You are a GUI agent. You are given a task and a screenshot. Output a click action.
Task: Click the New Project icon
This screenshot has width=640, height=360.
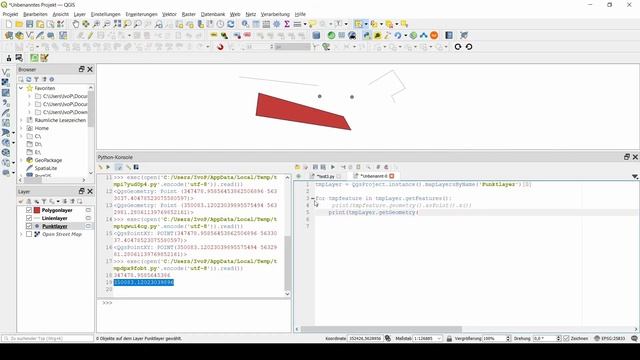pyautogui.click(x=9, y=24)
